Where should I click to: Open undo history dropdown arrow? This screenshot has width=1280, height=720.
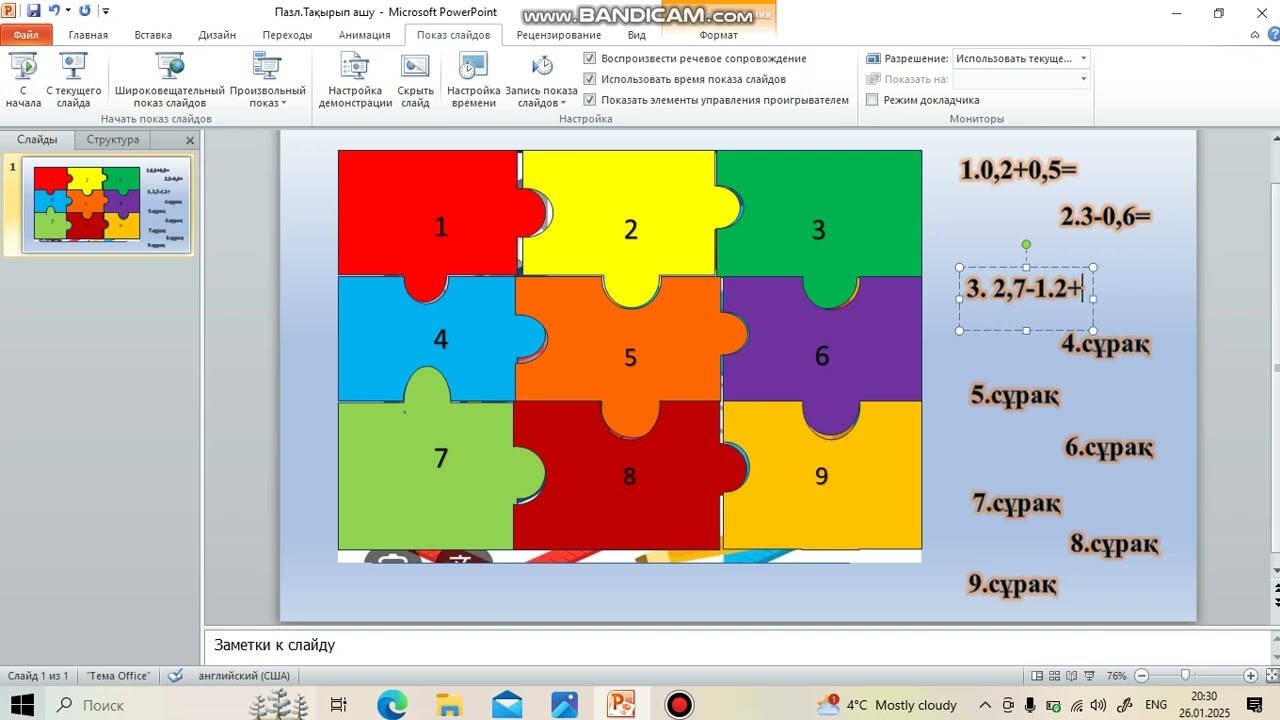coord(68,11)
